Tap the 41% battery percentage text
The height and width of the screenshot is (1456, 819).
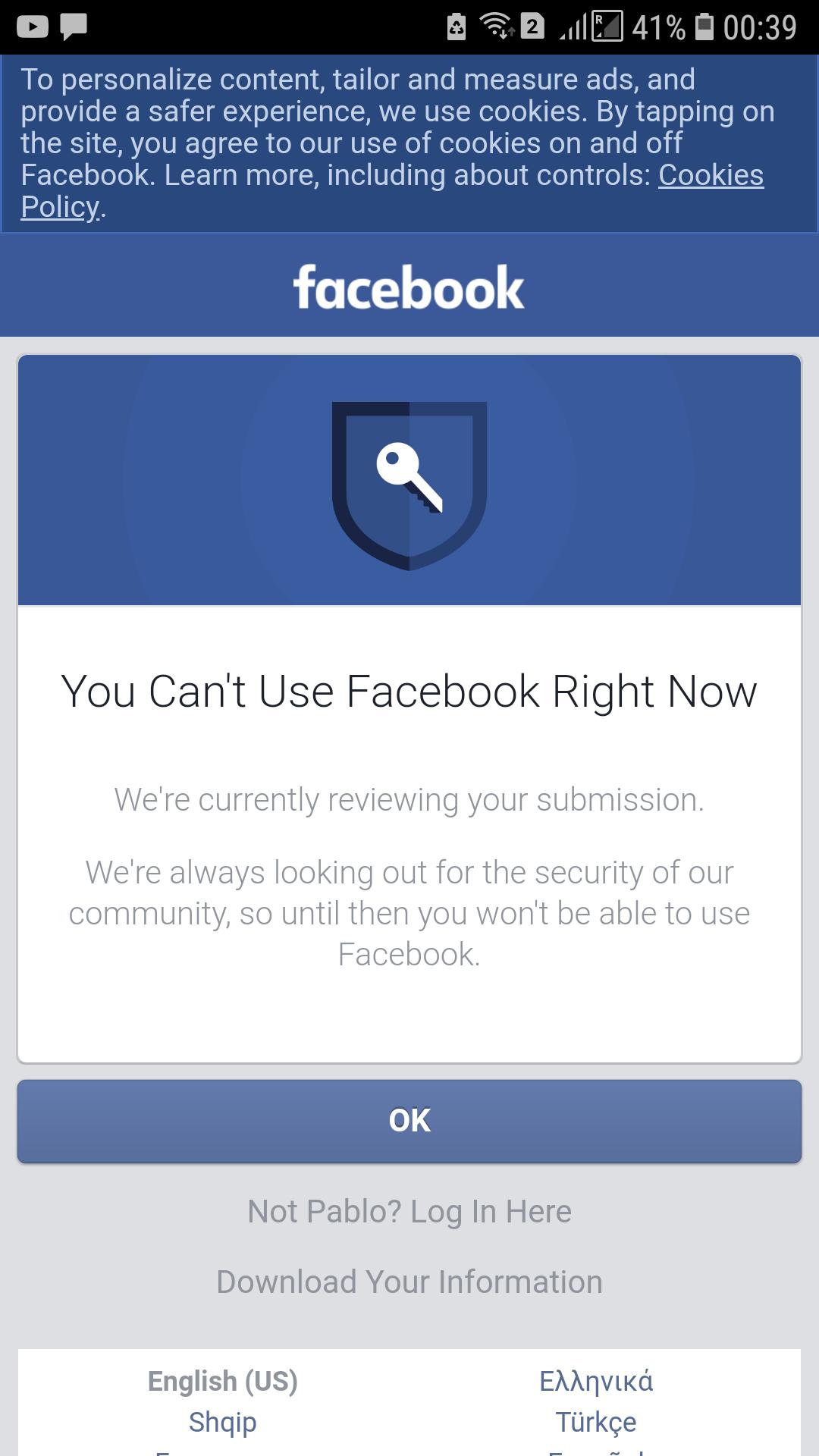point(658,27)
